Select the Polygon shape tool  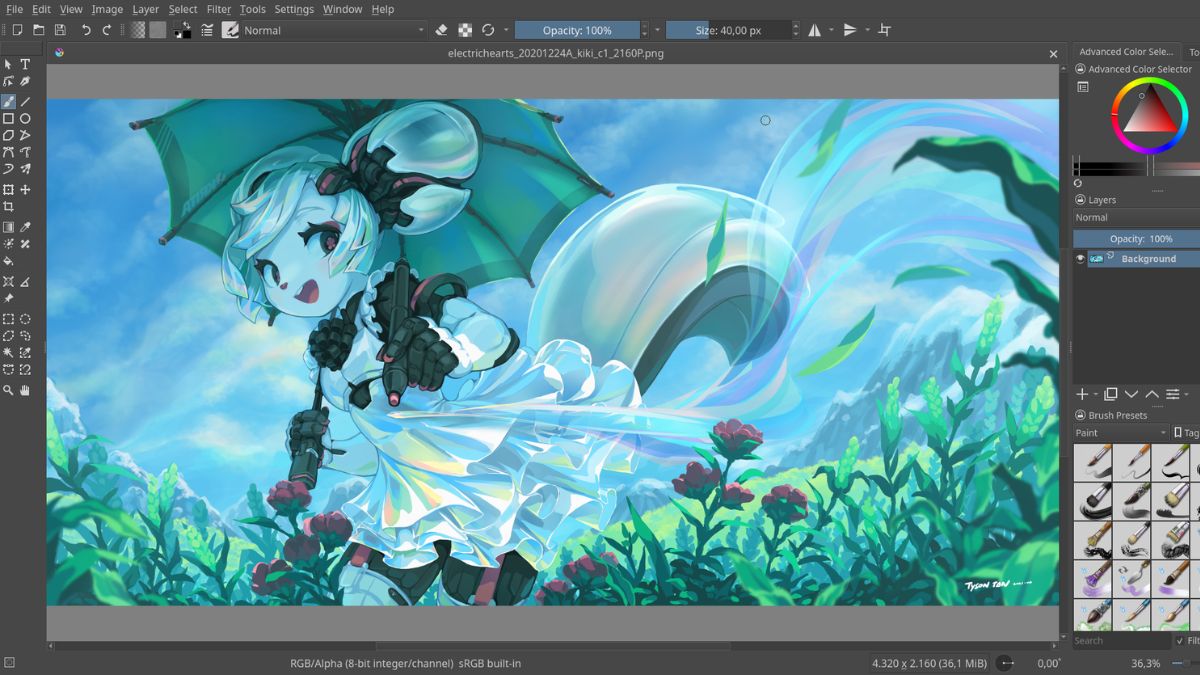pyautogui.click(x=9, y=135)
